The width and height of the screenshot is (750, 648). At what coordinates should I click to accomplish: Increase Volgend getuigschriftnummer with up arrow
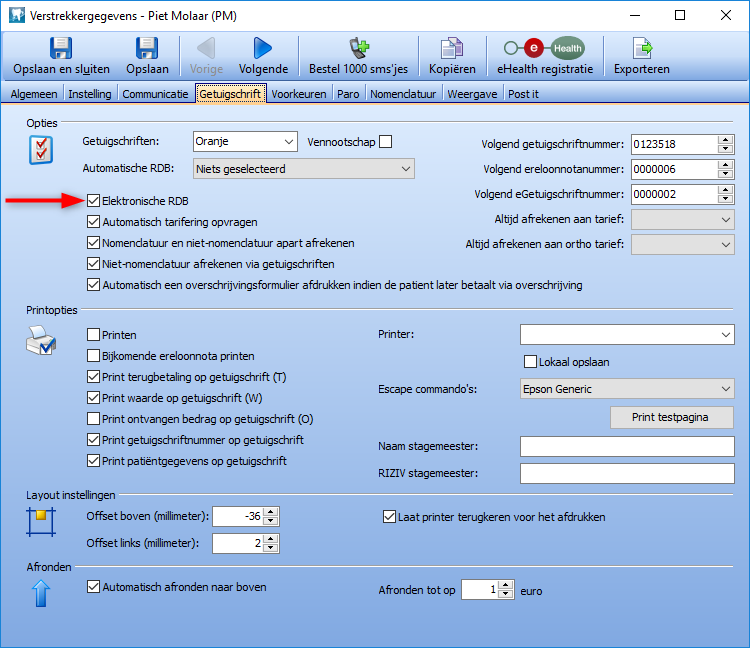(726, 140)
